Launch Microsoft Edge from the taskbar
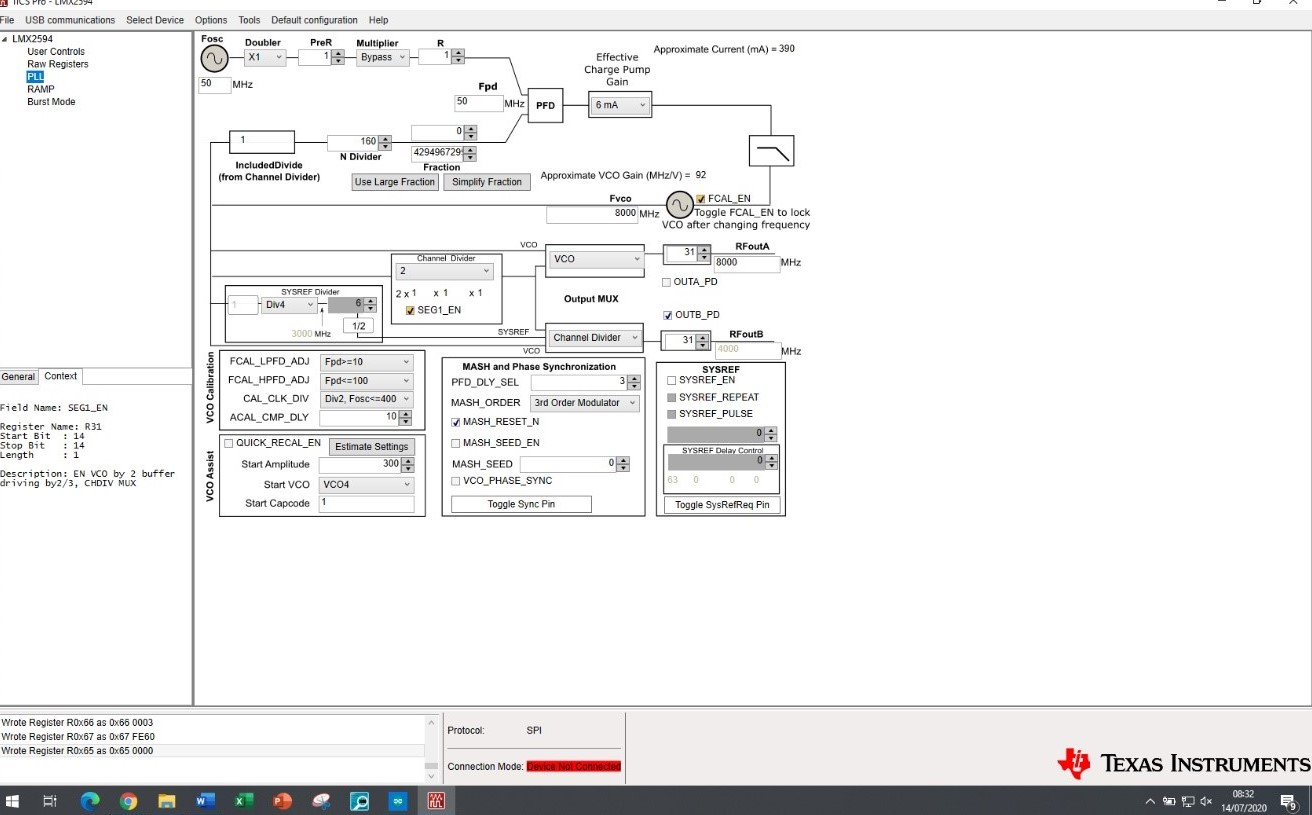Viewport: 1312px width, 815px height. (90, 801)
